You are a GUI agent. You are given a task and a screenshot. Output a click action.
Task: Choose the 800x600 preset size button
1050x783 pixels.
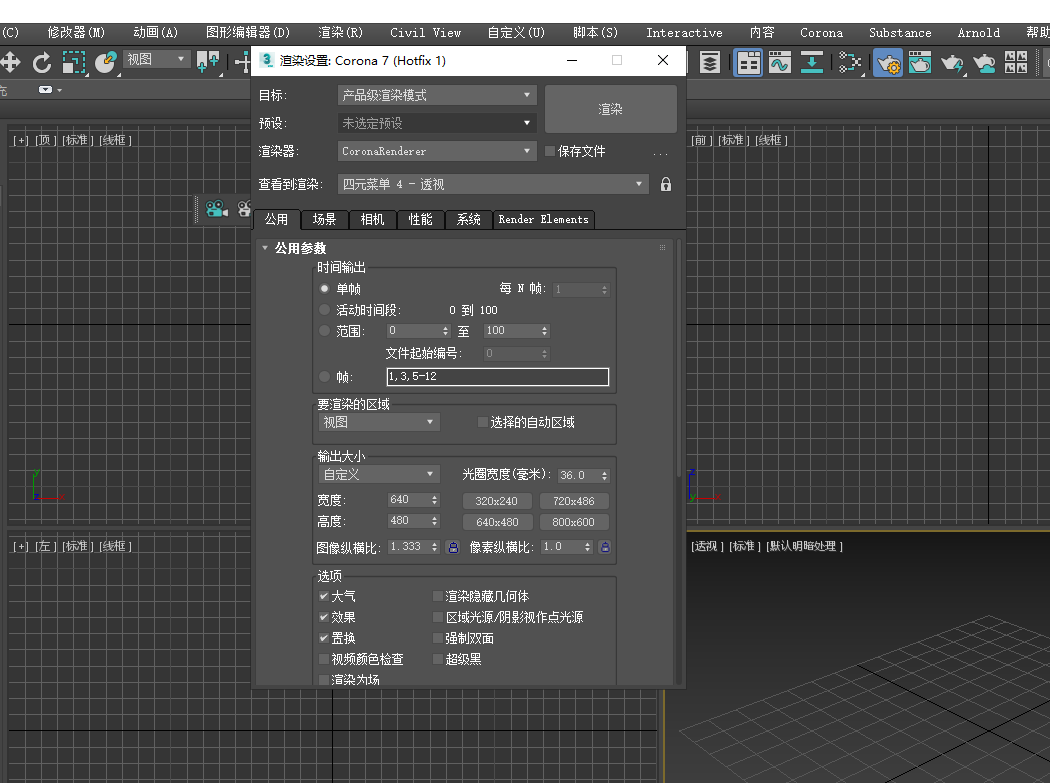click(x=574, y=522)
